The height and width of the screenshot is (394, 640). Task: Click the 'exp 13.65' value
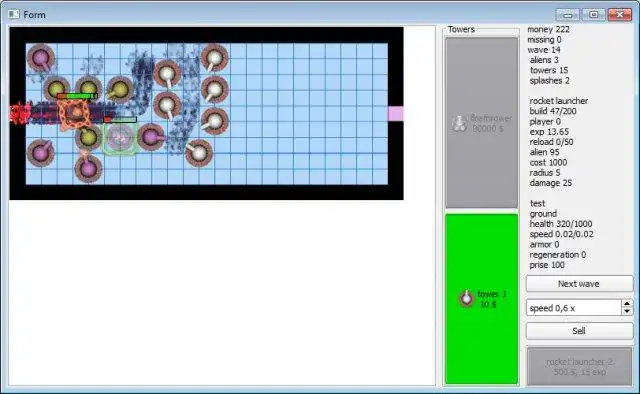click(549, 132)
